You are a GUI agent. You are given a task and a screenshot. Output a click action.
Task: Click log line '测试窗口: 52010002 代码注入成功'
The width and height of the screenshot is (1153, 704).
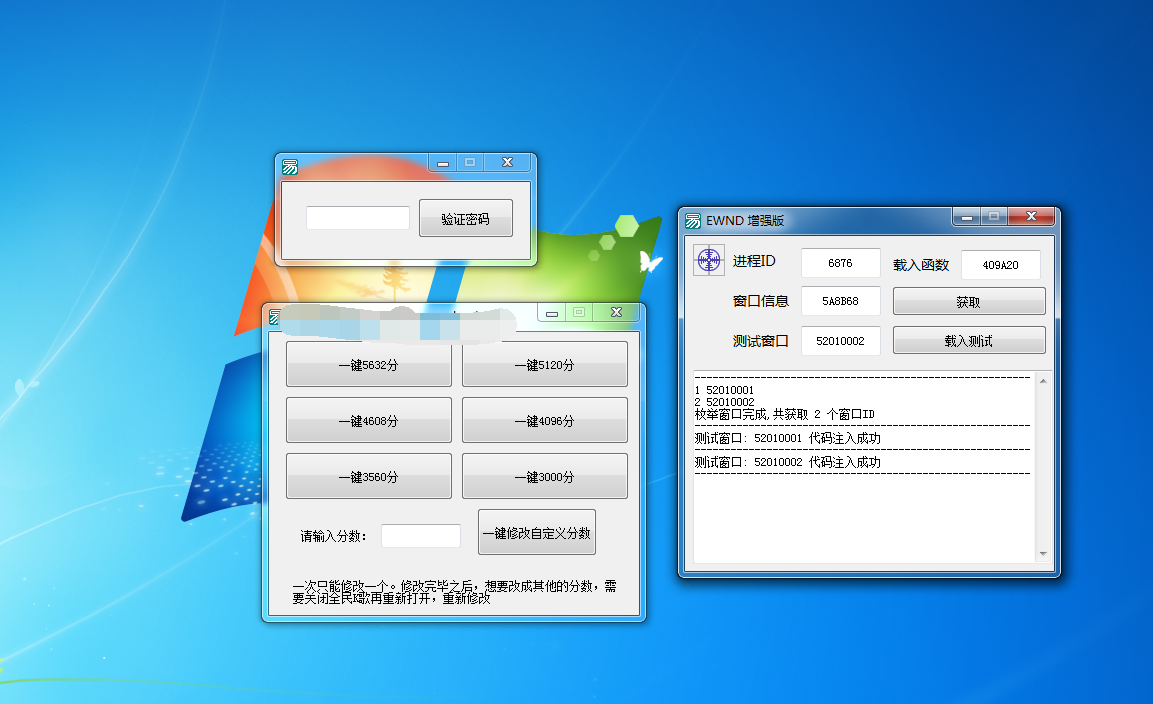(788, 462)
